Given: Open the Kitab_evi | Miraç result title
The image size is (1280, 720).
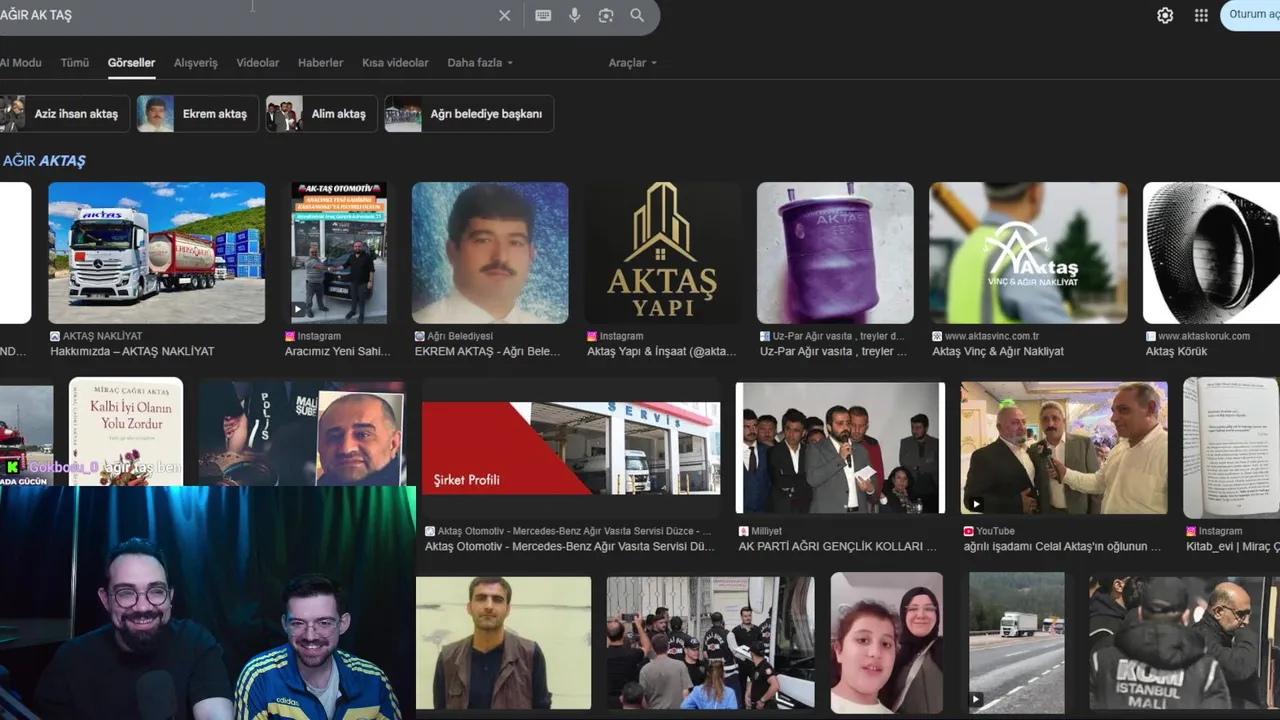Looking at the screenshot, I should [x=1233, y=547].
